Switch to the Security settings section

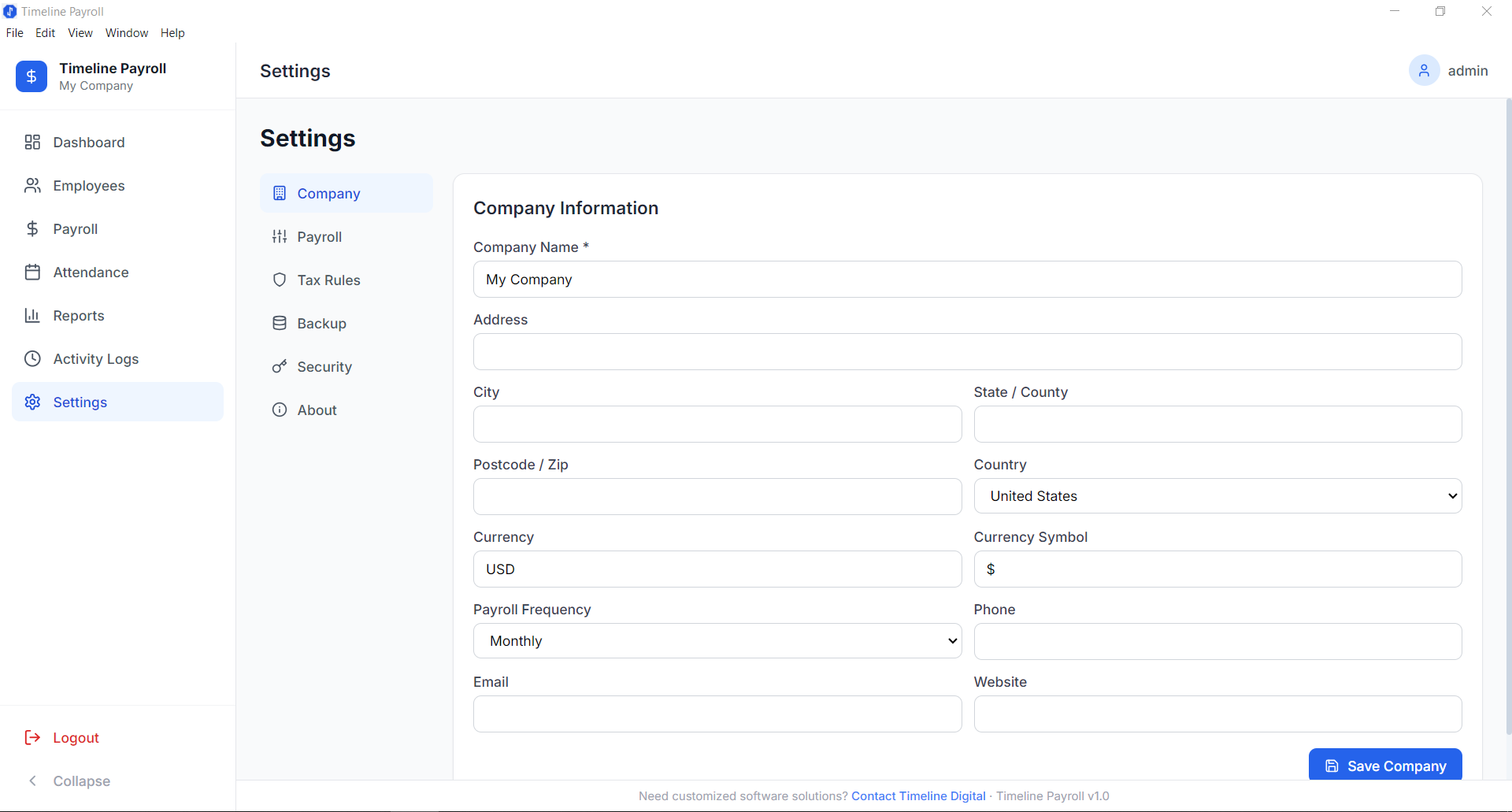coord(324,366)
